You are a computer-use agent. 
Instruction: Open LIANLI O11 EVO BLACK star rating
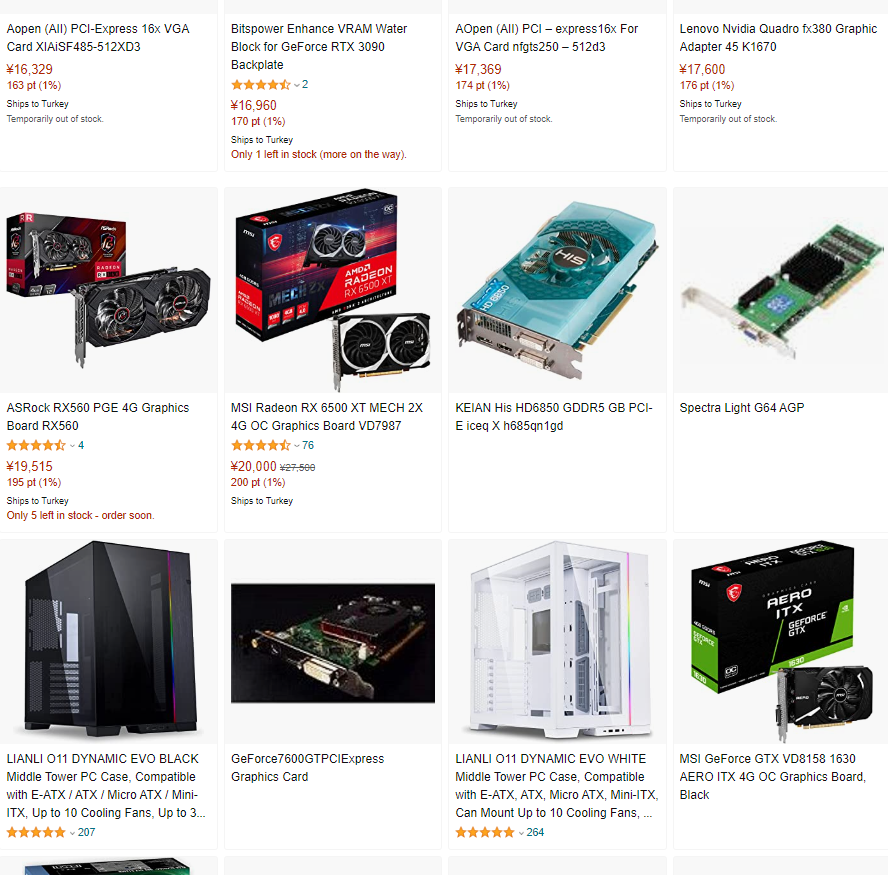point(36,833)
